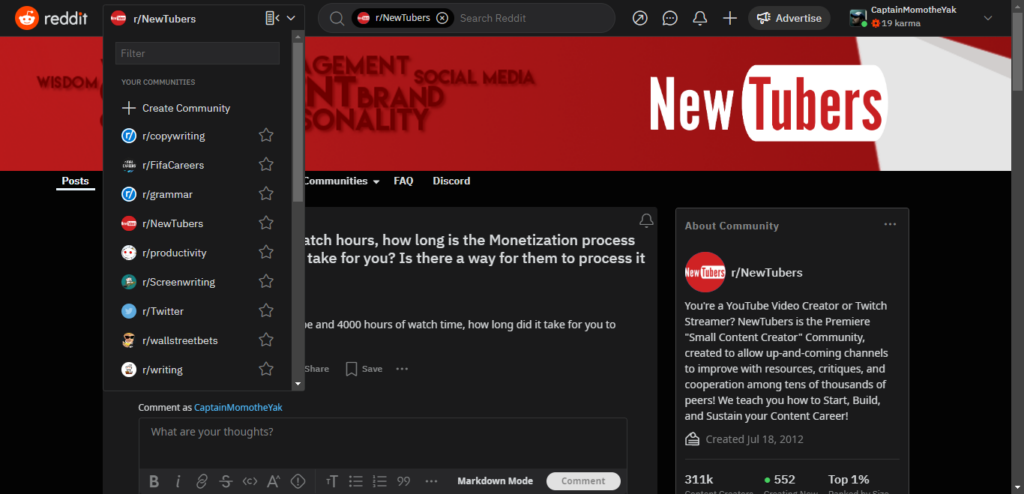Favorite r/FifaCareers with its star
The width and height of the screenshot is (1024, 494).
click(266, 165)
